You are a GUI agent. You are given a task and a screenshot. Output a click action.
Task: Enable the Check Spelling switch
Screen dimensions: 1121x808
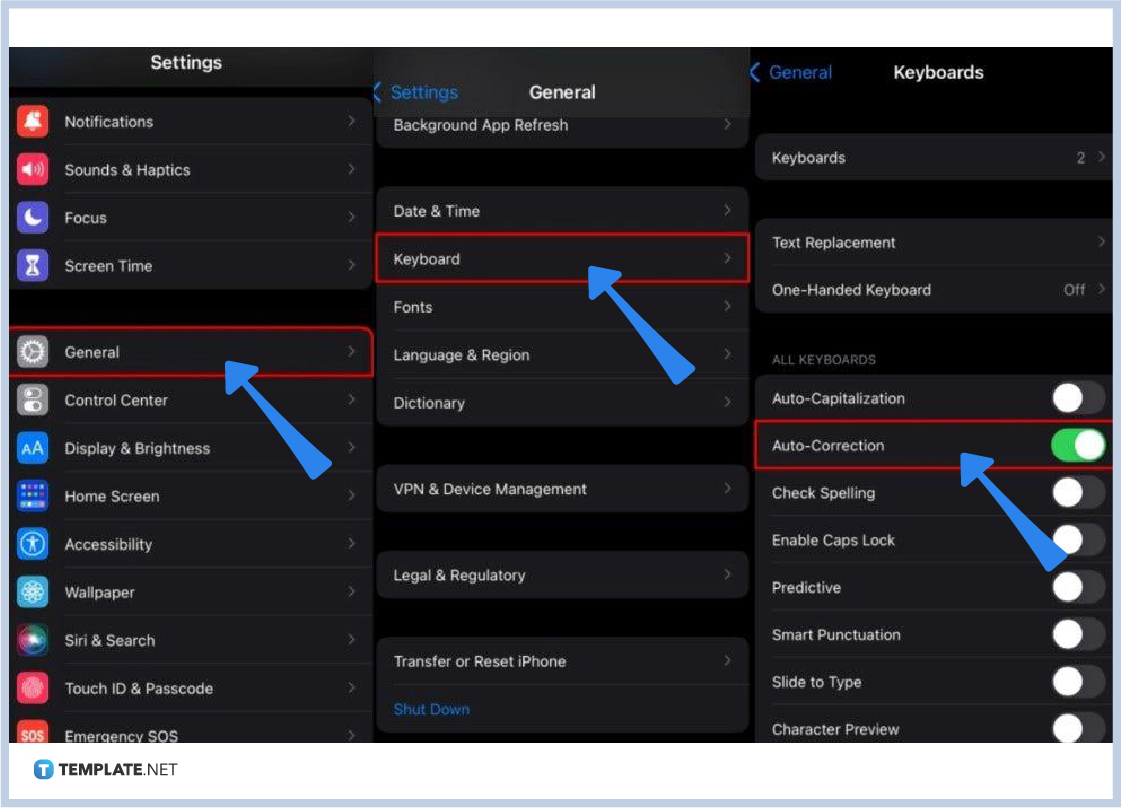[1078, 493]
